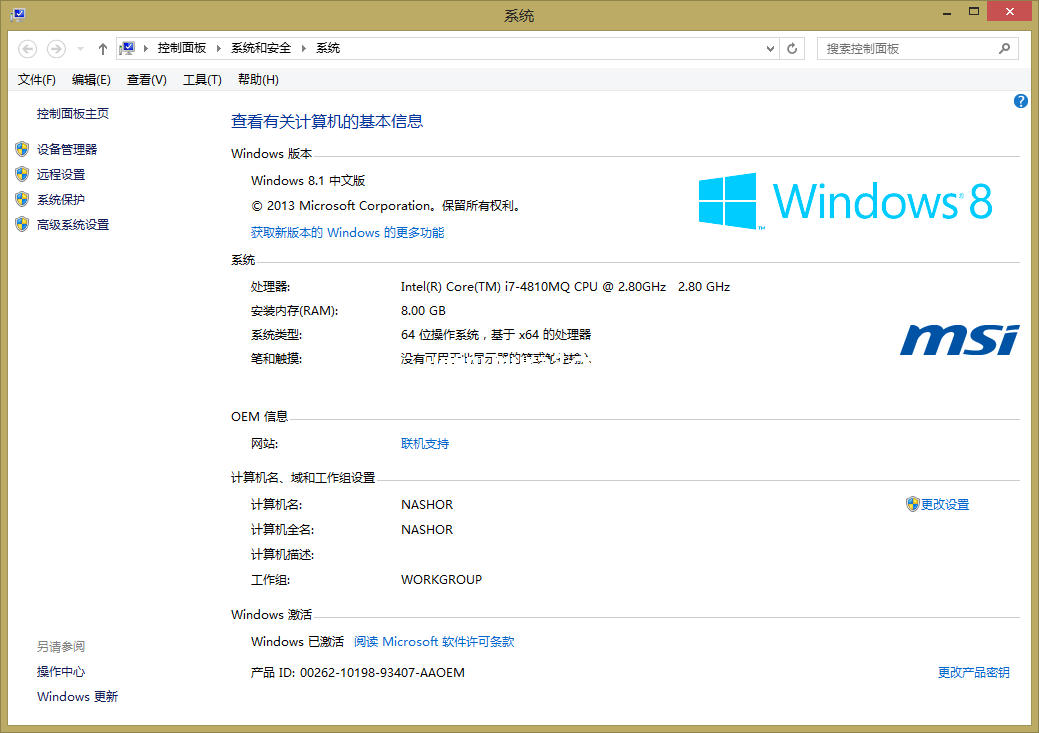Open the 编辑(E) menu
1039x733 pixels.
point(91,80)
